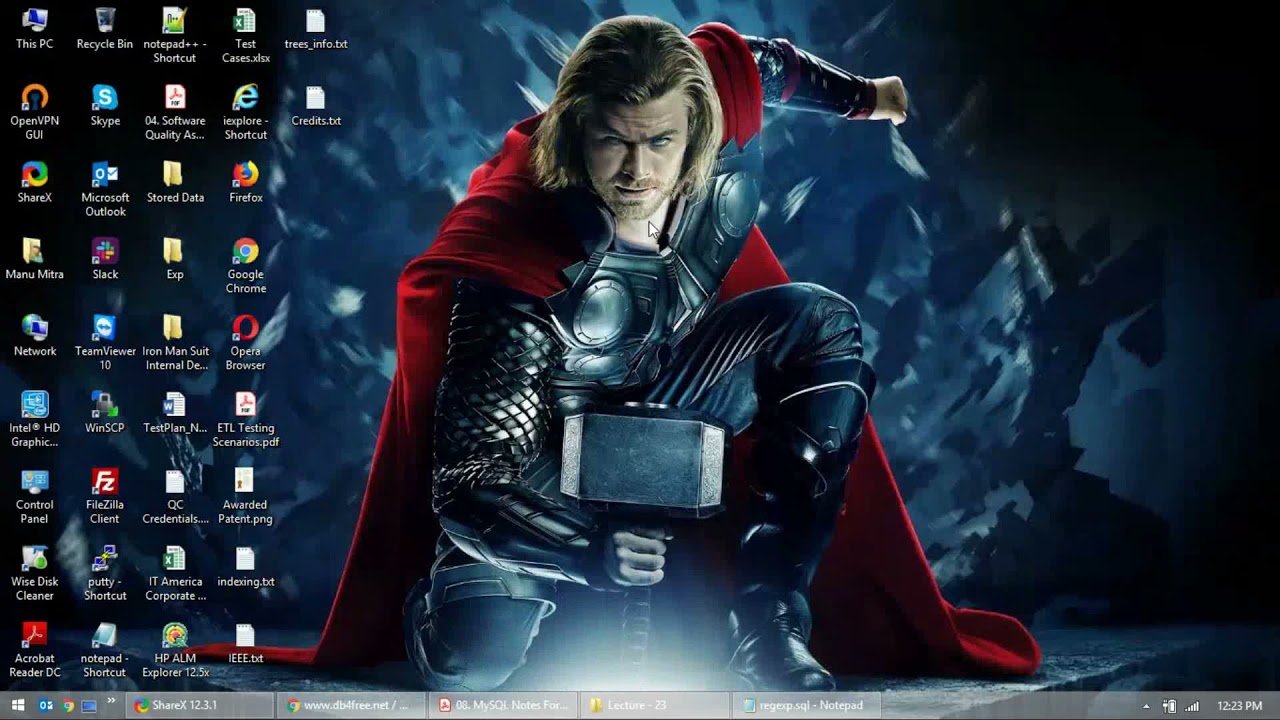
Task: Select the Wise Disk Cleaner icon
Action: coord(34,574)
